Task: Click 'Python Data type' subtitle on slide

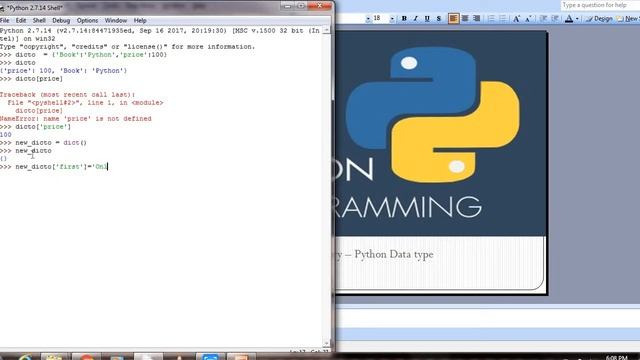Action: point(394,254)
